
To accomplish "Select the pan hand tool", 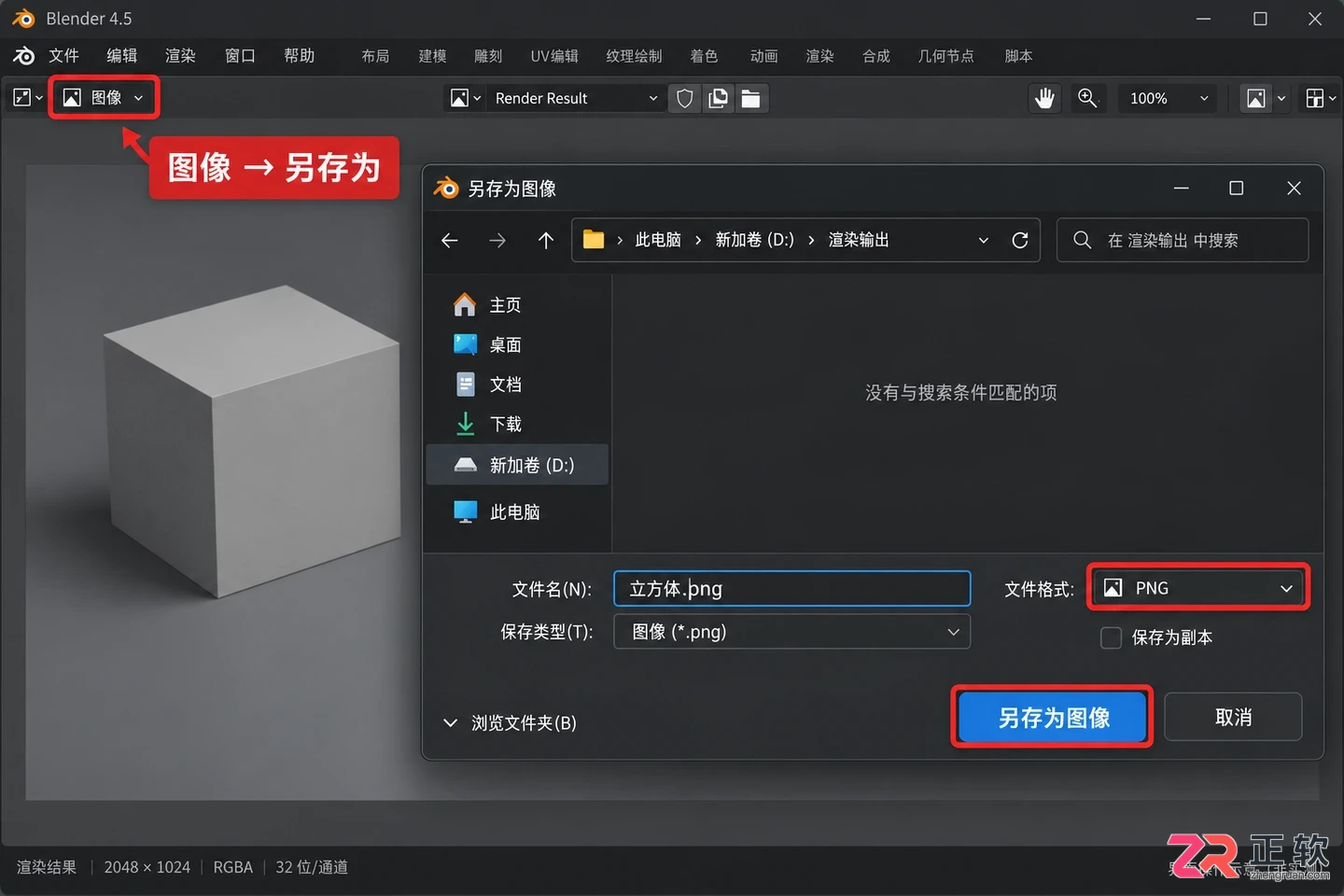I will [x=1044, y=98].
